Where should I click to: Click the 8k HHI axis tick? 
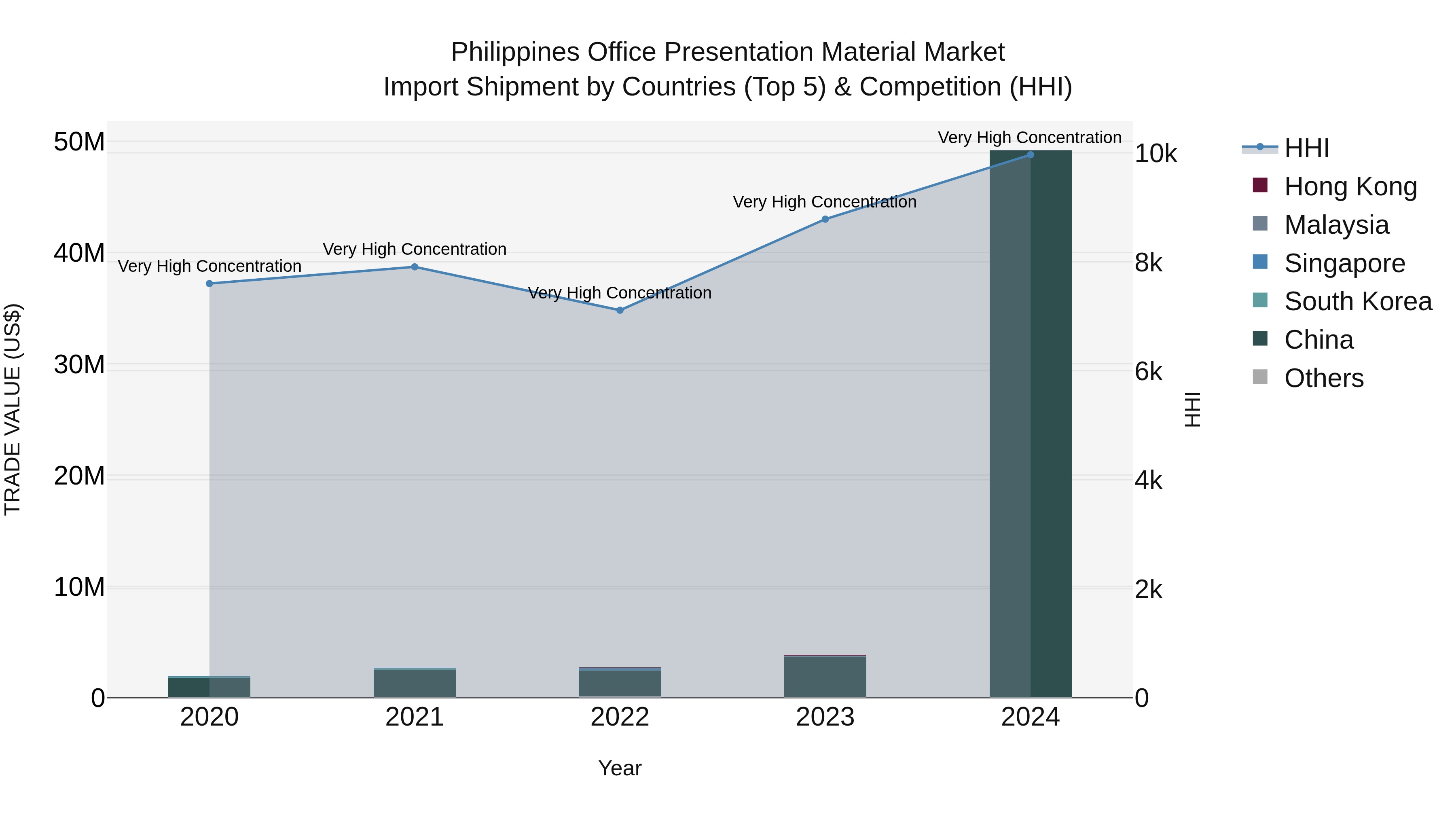point(1148,263)
